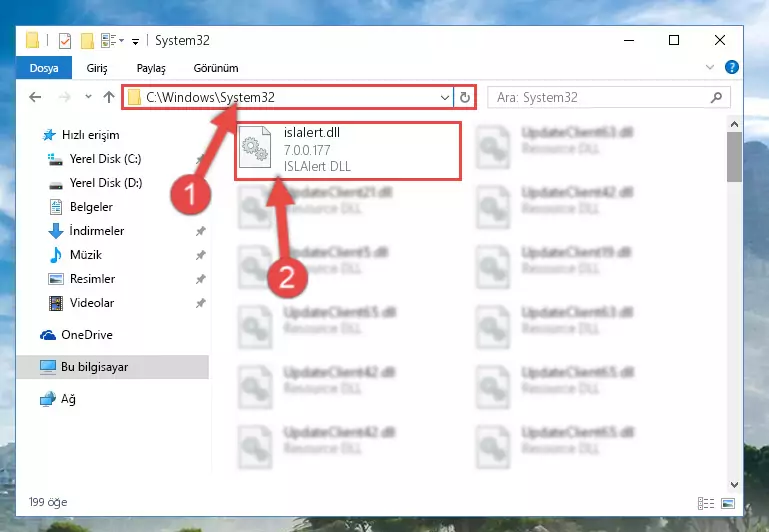The image size is (769, 532).
Task: Click the C:\Windows\System32 address bar
Action: pos(287,97)
